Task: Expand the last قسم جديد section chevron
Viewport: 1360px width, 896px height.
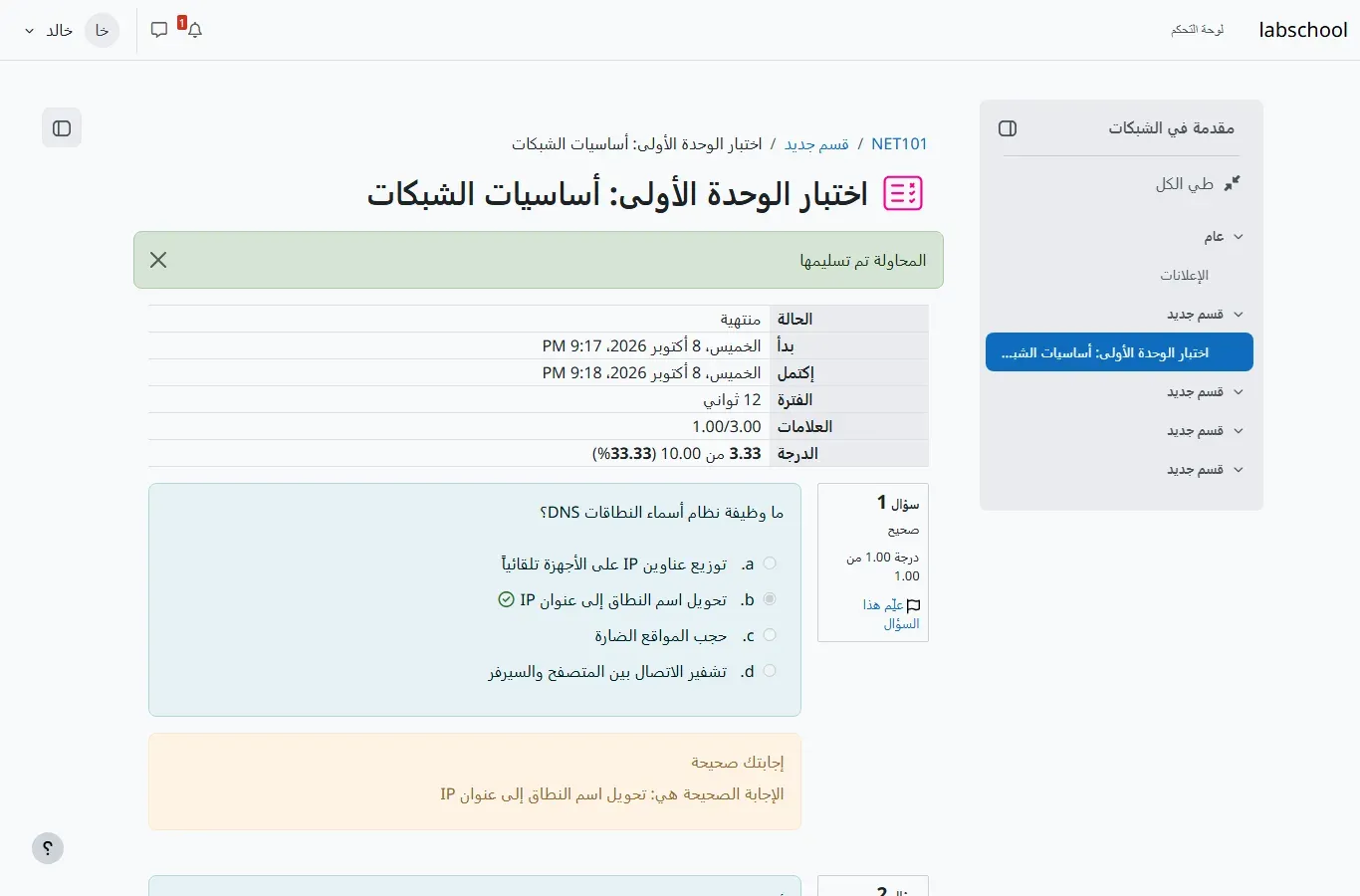Action: (x=1239, y=470)
